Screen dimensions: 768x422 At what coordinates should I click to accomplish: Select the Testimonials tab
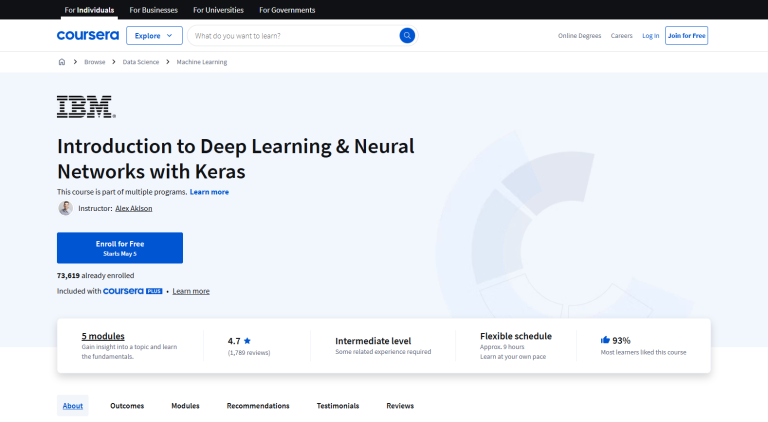(338, 405)
